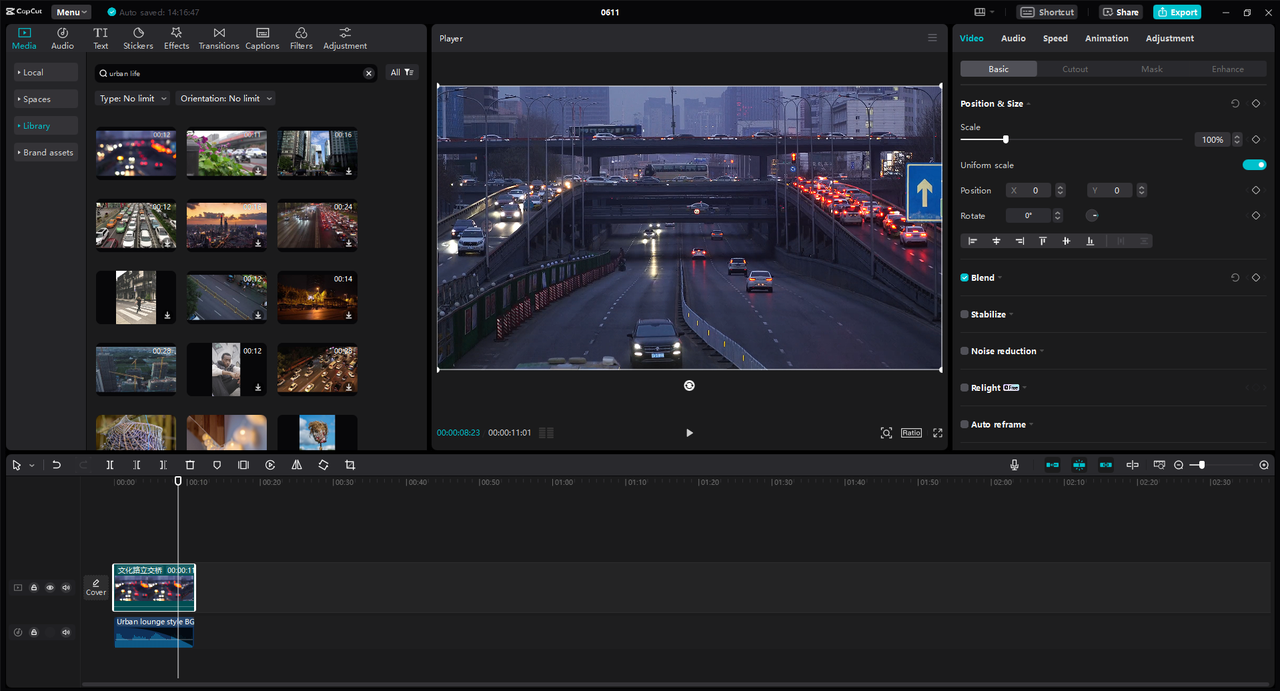Clear the urban life search text

[368, 73]
